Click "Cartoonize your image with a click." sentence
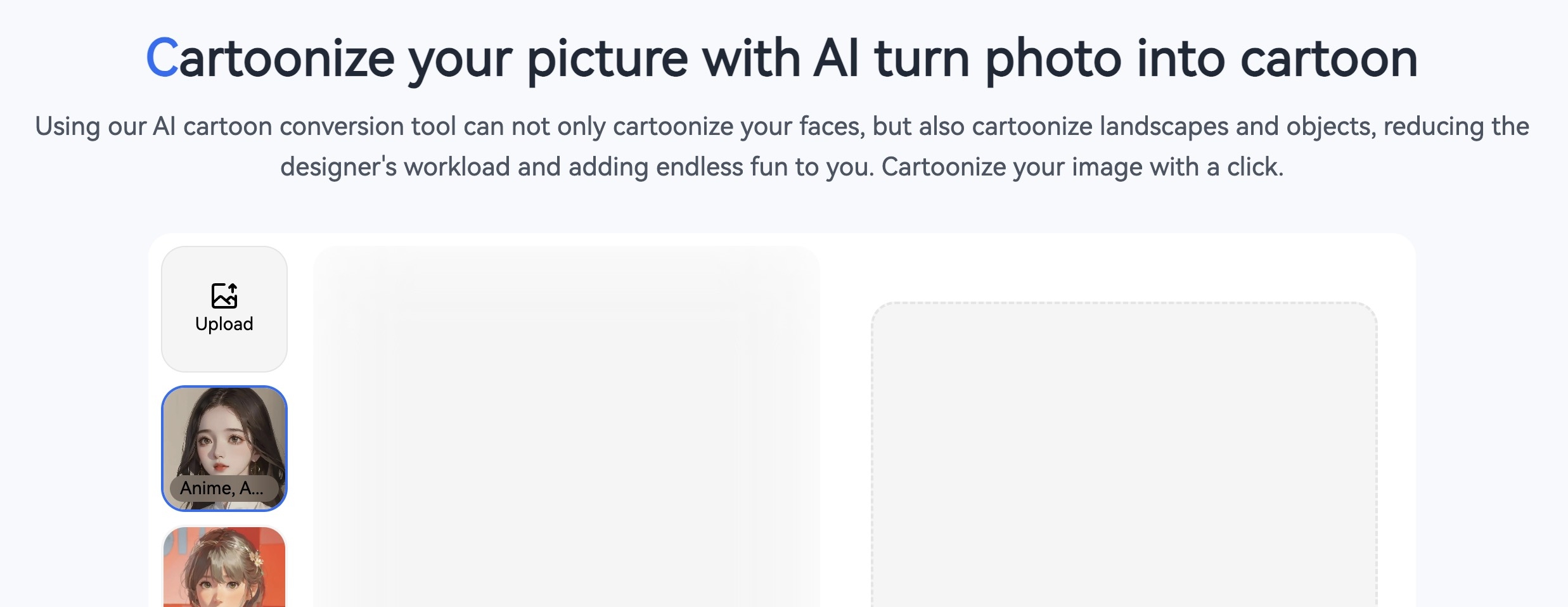Screen dimensions: 1568x607 point(1083,167)
